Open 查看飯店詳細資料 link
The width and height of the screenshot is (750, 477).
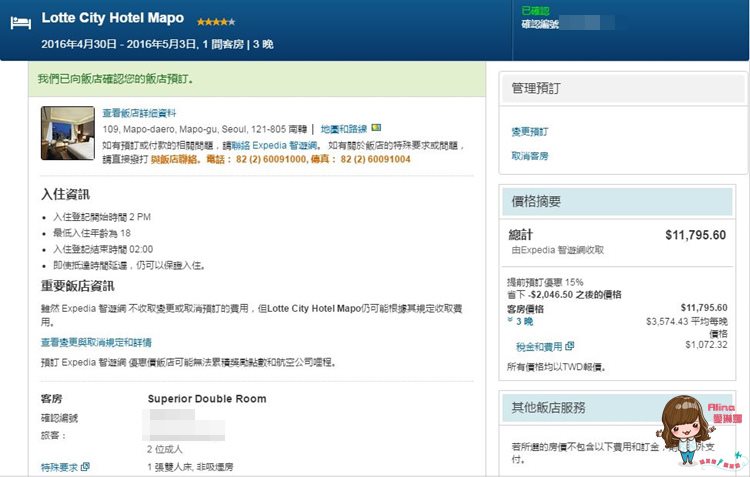139,113
